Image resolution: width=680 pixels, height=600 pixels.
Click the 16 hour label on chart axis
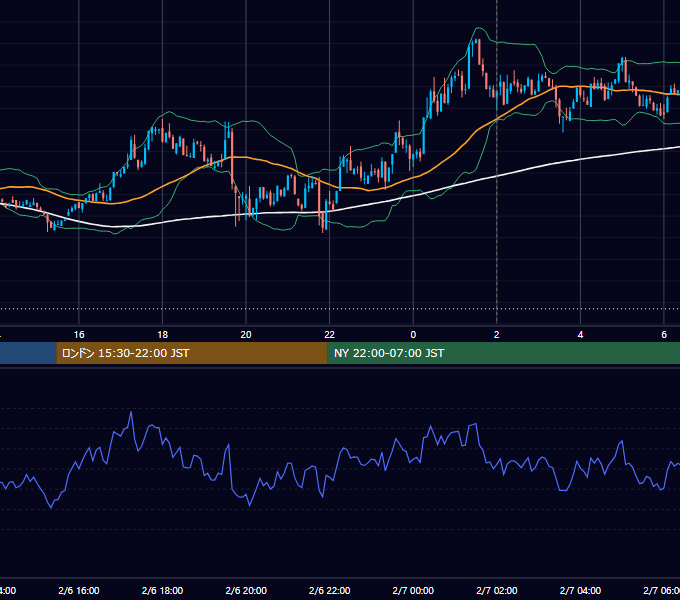tap(79, 334)
